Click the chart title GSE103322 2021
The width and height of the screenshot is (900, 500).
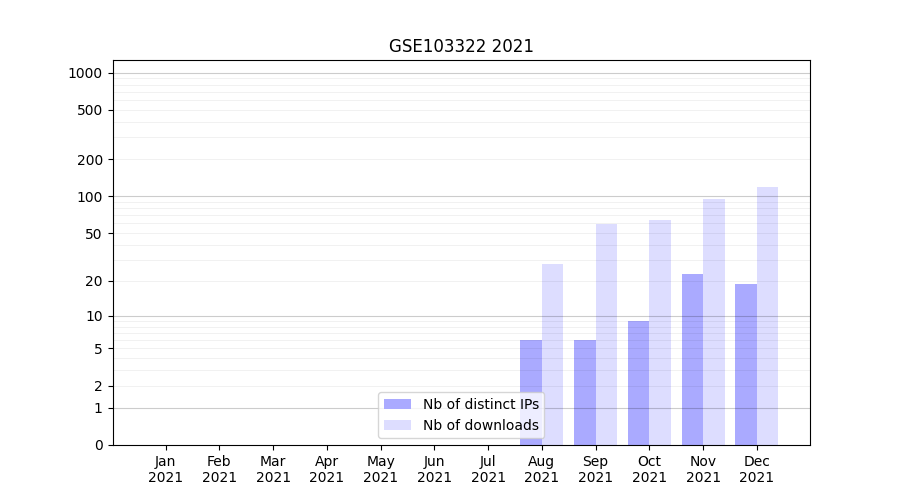pyautogui.click(x=461, y=47)
